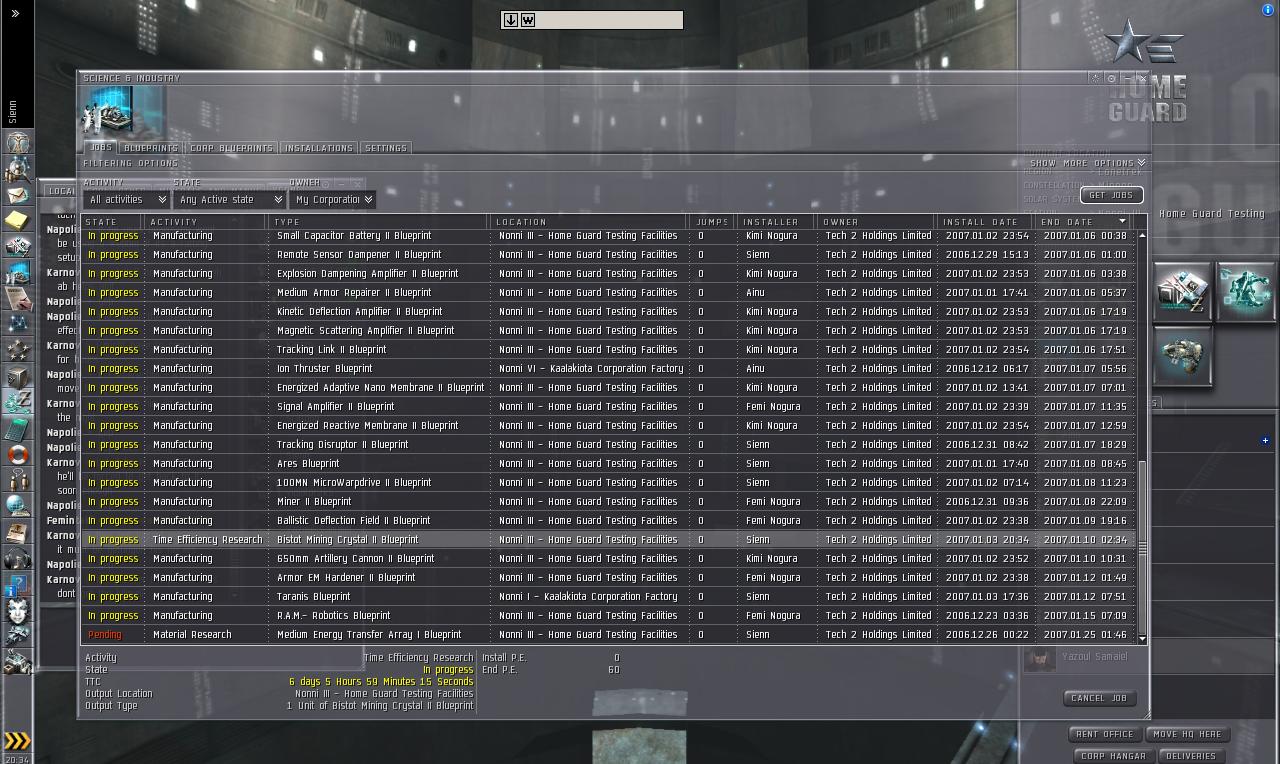Click the jobs list scrollbar thumb
The image size is (1280, 764).
pos(1142,546)
